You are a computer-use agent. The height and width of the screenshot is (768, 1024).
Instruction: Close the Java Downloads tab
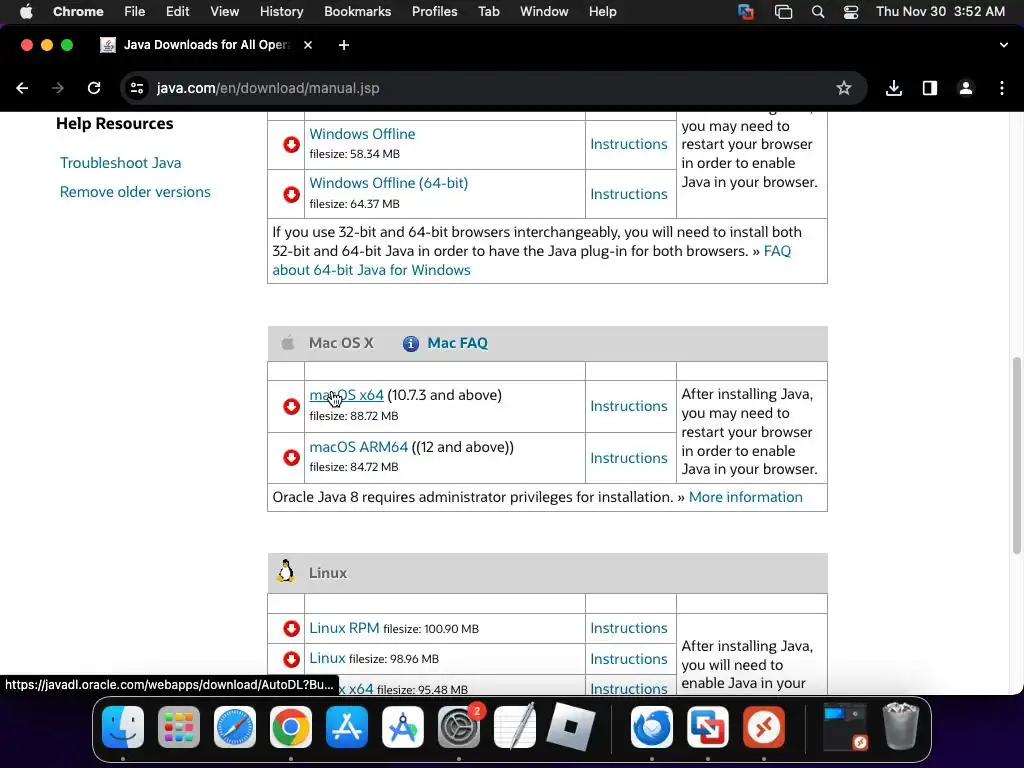[308, 45]
